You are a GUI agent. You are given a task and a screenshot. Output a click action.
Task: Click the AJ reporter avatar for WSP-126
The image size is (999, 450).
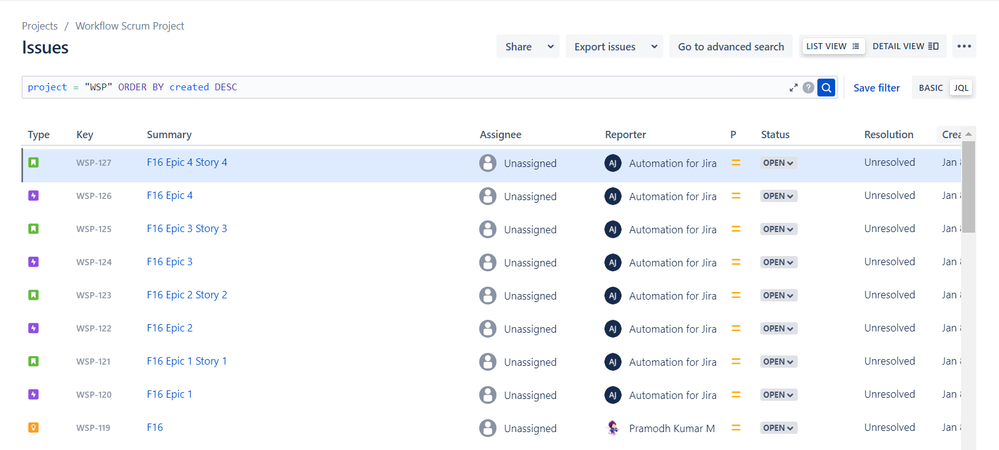pos(612,196)
